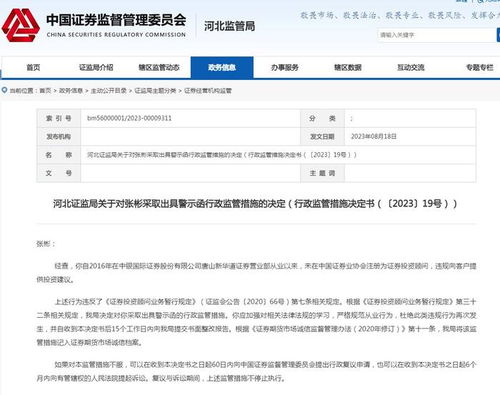
Task: Click the paragraph beginning 经查
Action: pos(256,273)
